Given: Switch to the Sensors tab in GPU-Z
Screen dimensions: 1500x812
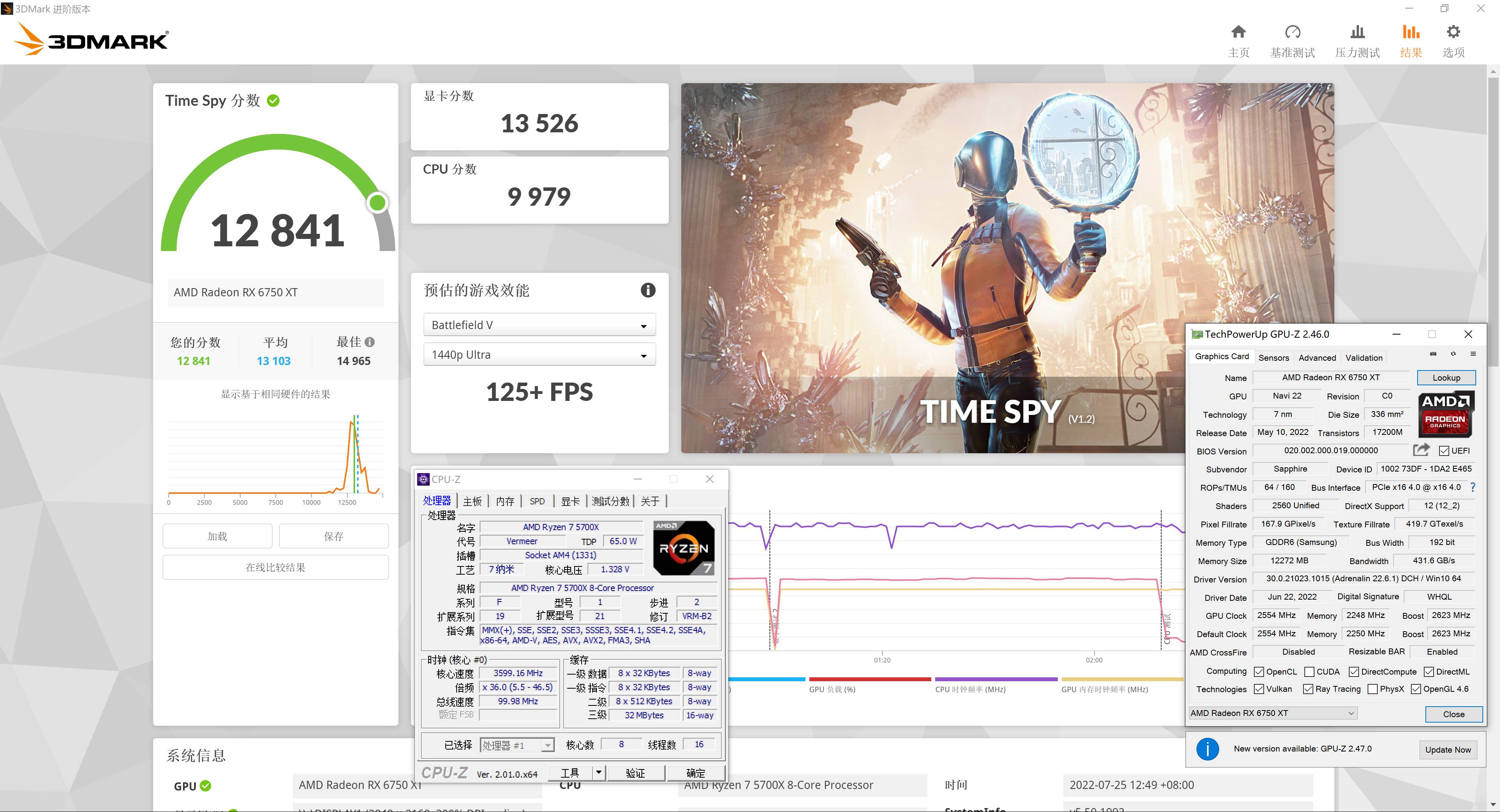Looking at the screenshot, I should tap(1273, 357).
